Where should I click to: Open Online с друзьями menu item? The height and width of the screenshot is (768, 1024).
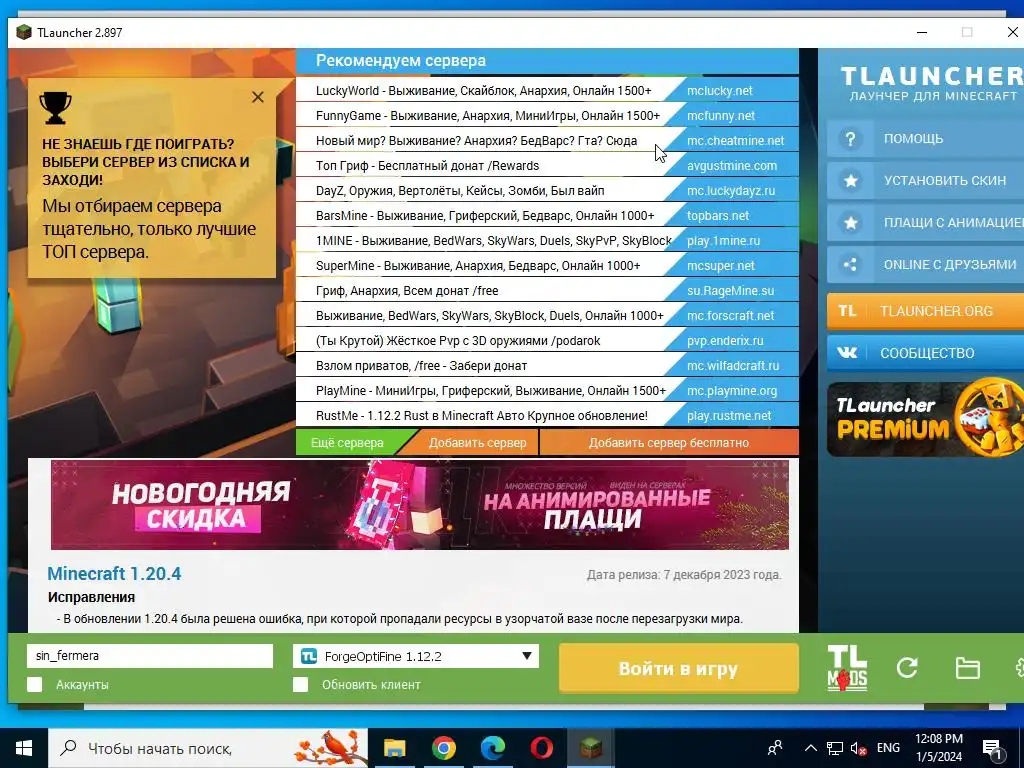(x=925, y=264)
